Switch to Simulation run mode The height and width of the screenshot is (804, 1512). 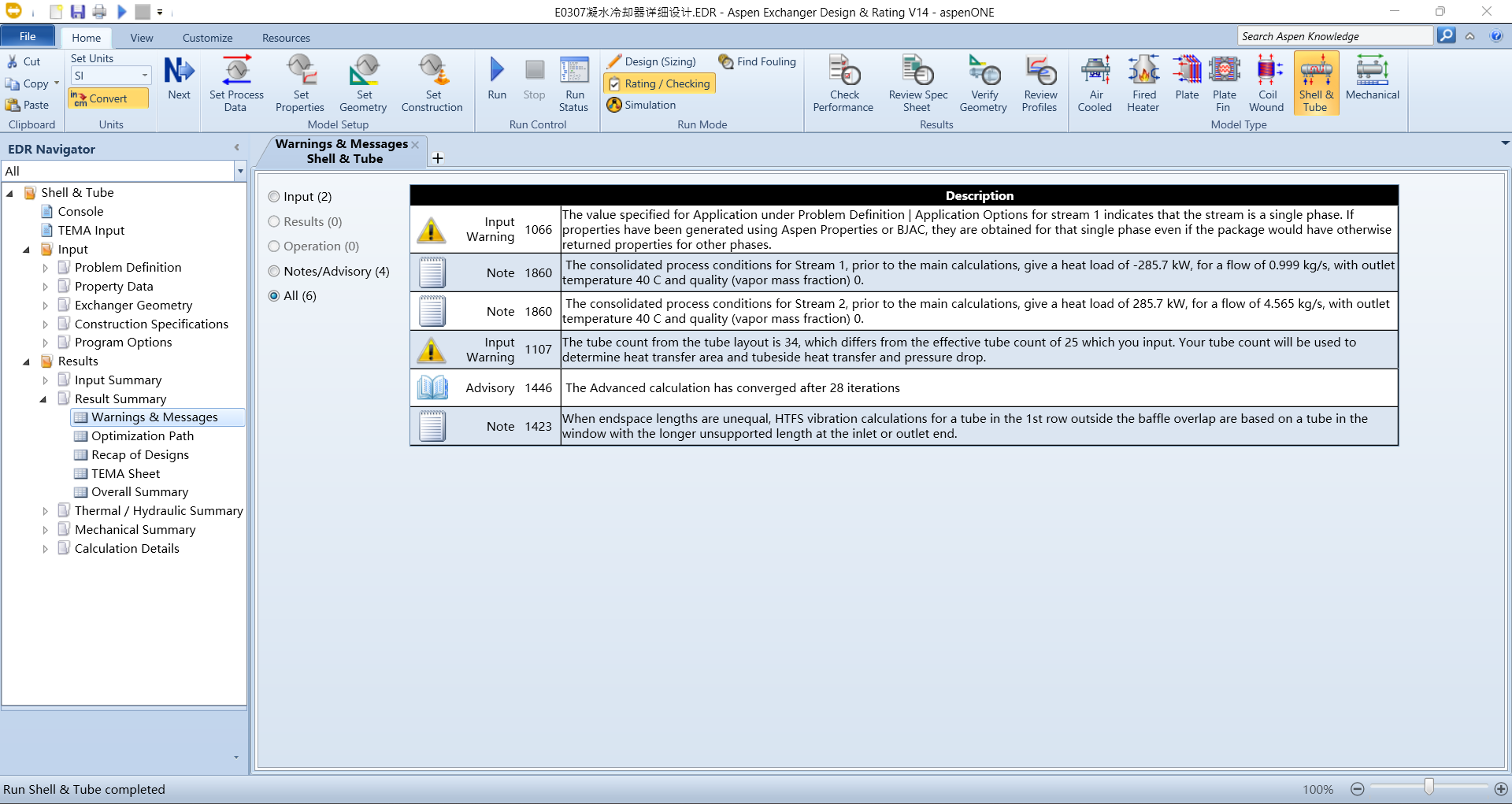pyautogui.click(x=641, y=105)
